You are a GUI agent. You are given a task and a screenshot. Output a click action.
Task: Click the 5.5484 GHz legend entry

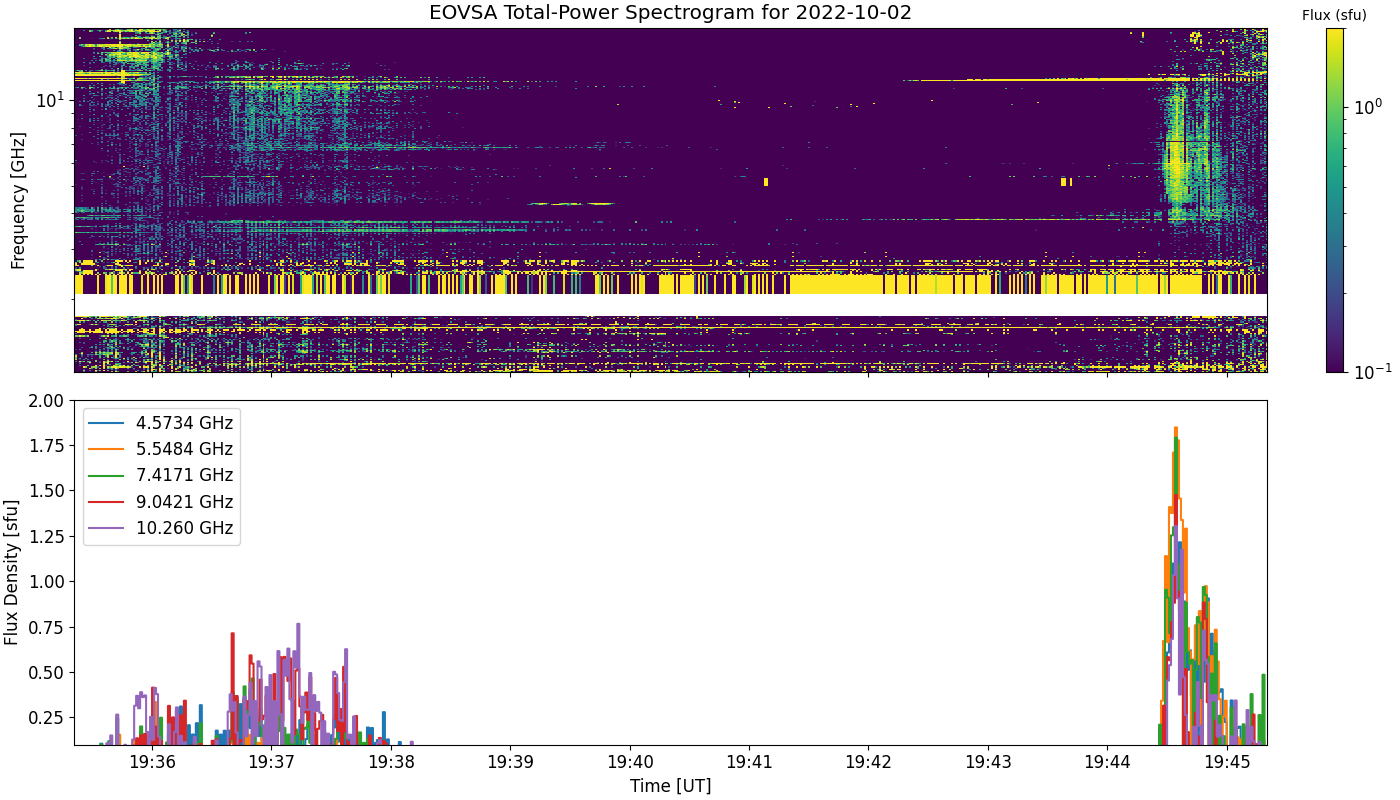(162, 449)
